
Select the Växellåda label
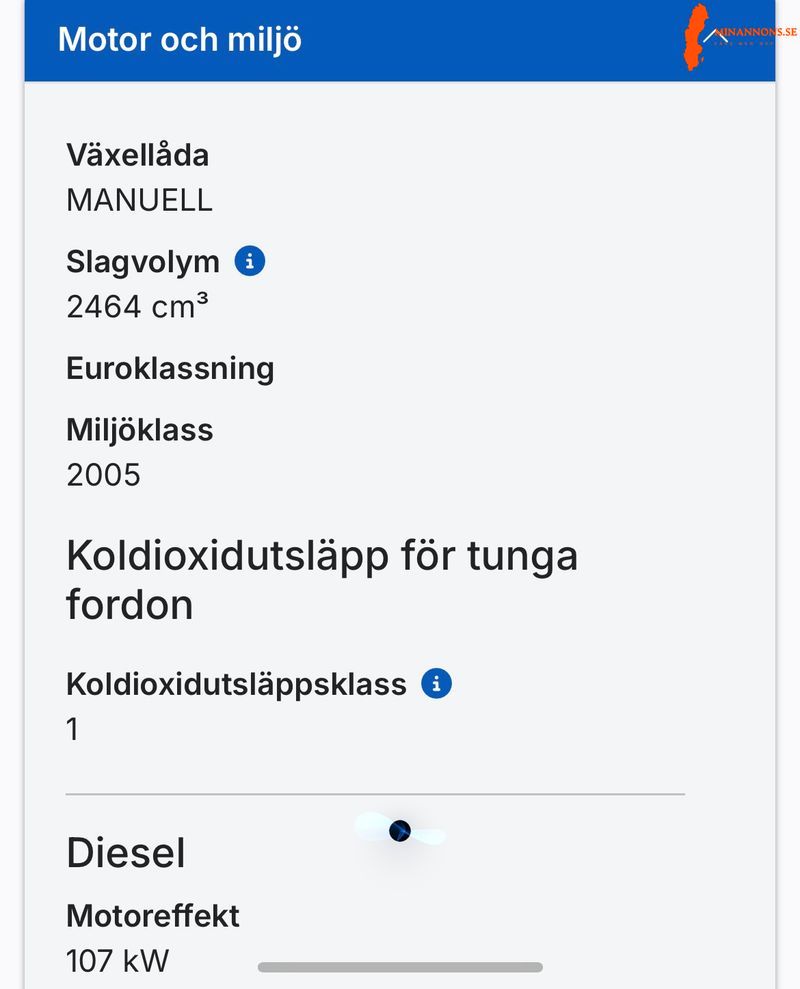[138, 155]
